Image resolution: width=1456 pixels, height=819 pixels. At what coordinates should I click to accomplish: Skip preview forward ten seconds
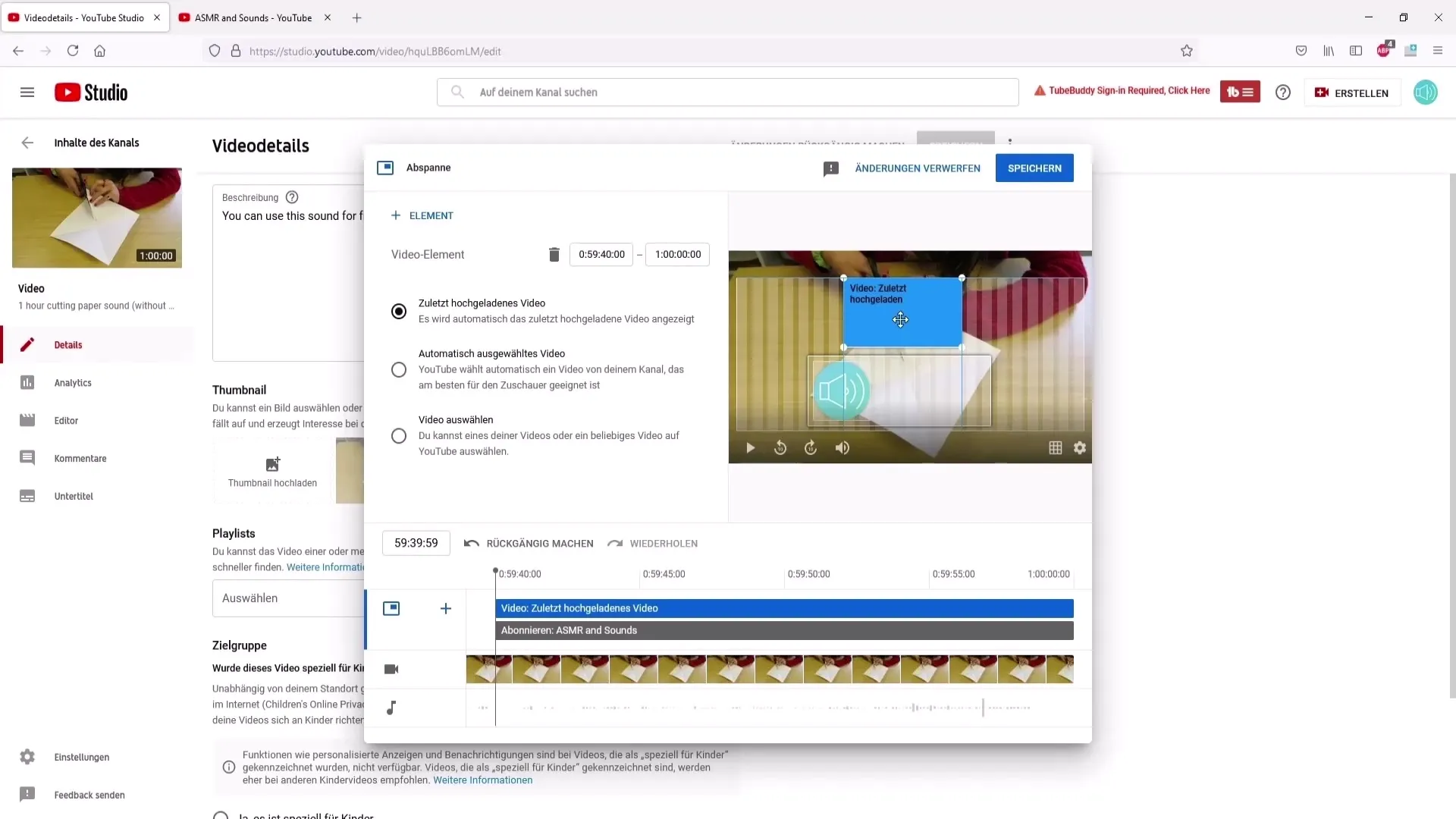(x=811, y=448)
